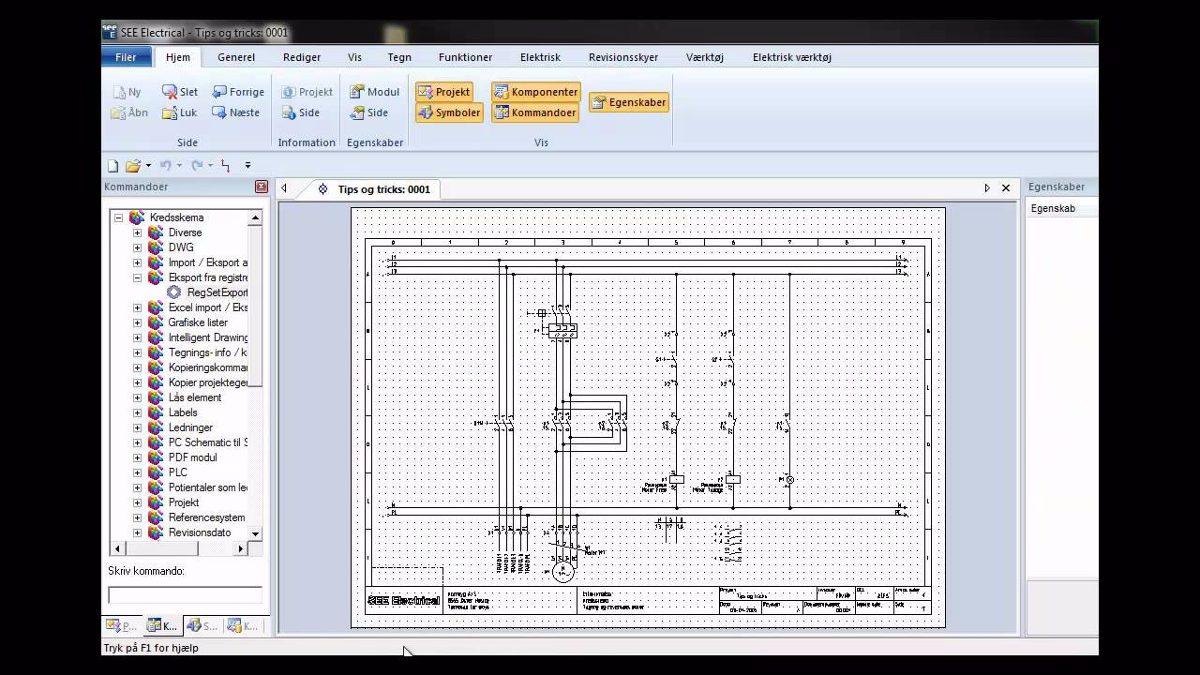Open Projekt information in Information group

(307, 92)
